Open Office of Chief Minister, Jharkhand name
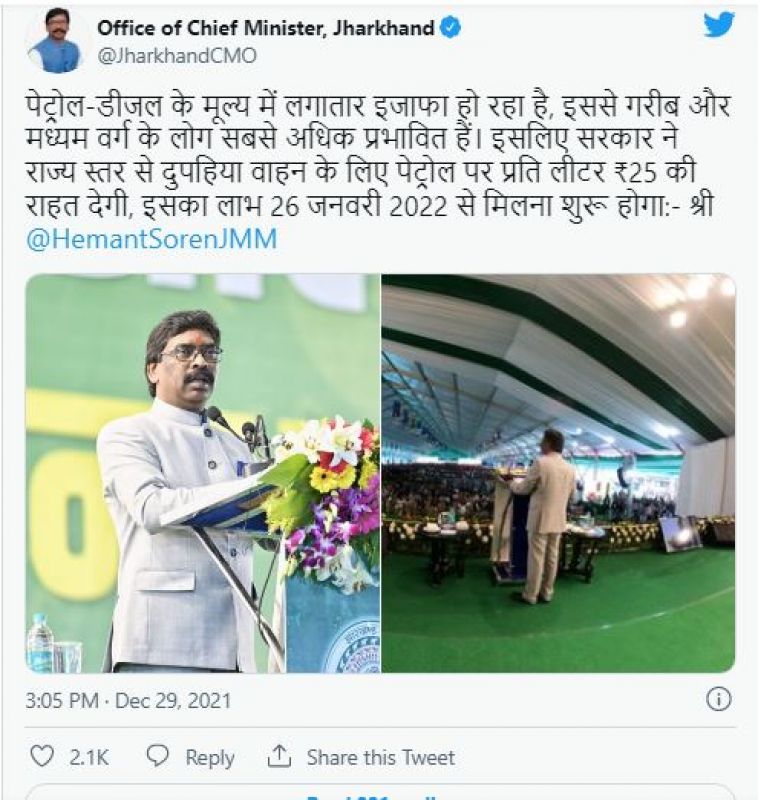Screen dimensions: 758x800 click(x=265, y=28)
